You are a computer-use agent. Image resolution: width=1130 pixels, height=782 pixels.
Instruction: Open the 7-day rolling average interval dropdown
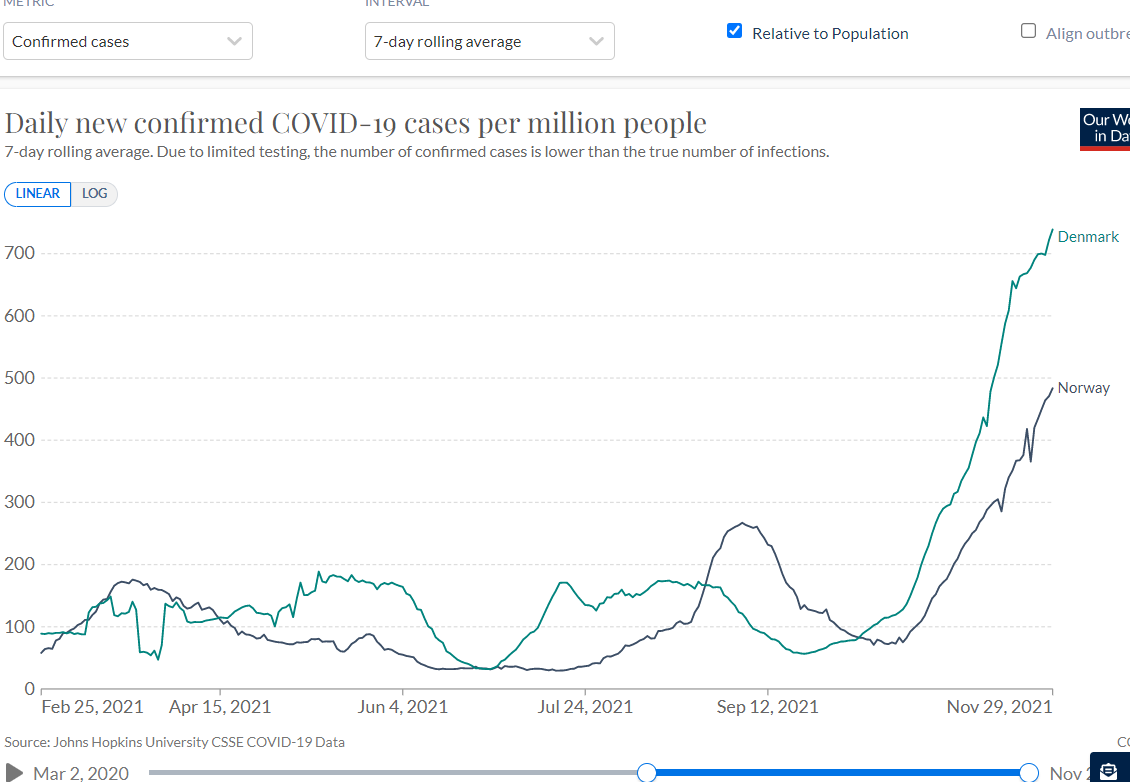click(x=489, y=41)
